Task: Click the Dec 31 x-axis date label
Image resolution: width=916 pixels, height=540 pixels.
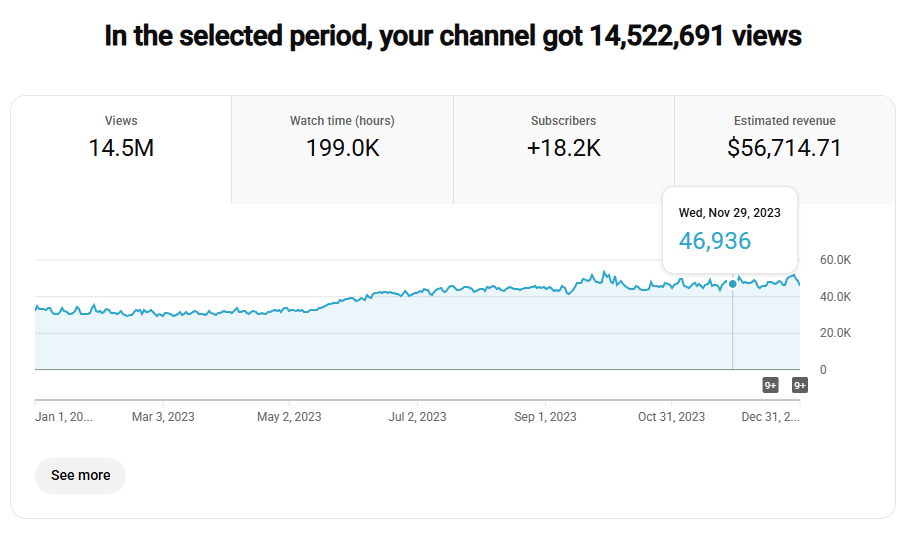Action: click(x=771, y=417)
